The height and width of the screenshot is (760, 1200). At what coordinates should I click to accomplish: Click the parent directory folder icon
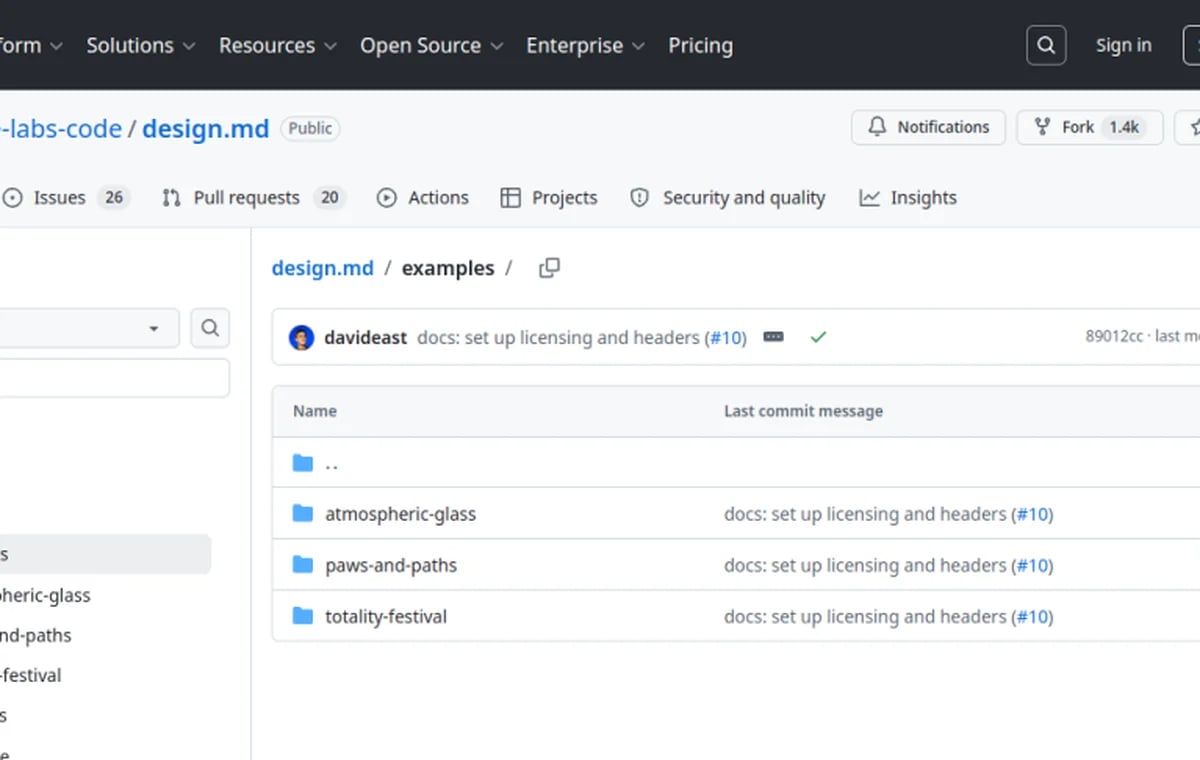(302, 463)
